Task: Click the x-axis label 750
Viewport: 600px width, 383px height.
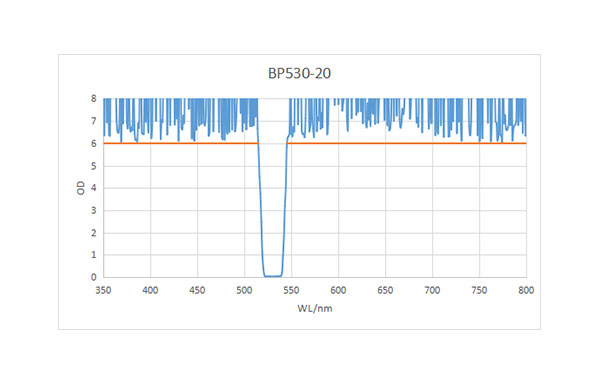Action: 479,290
